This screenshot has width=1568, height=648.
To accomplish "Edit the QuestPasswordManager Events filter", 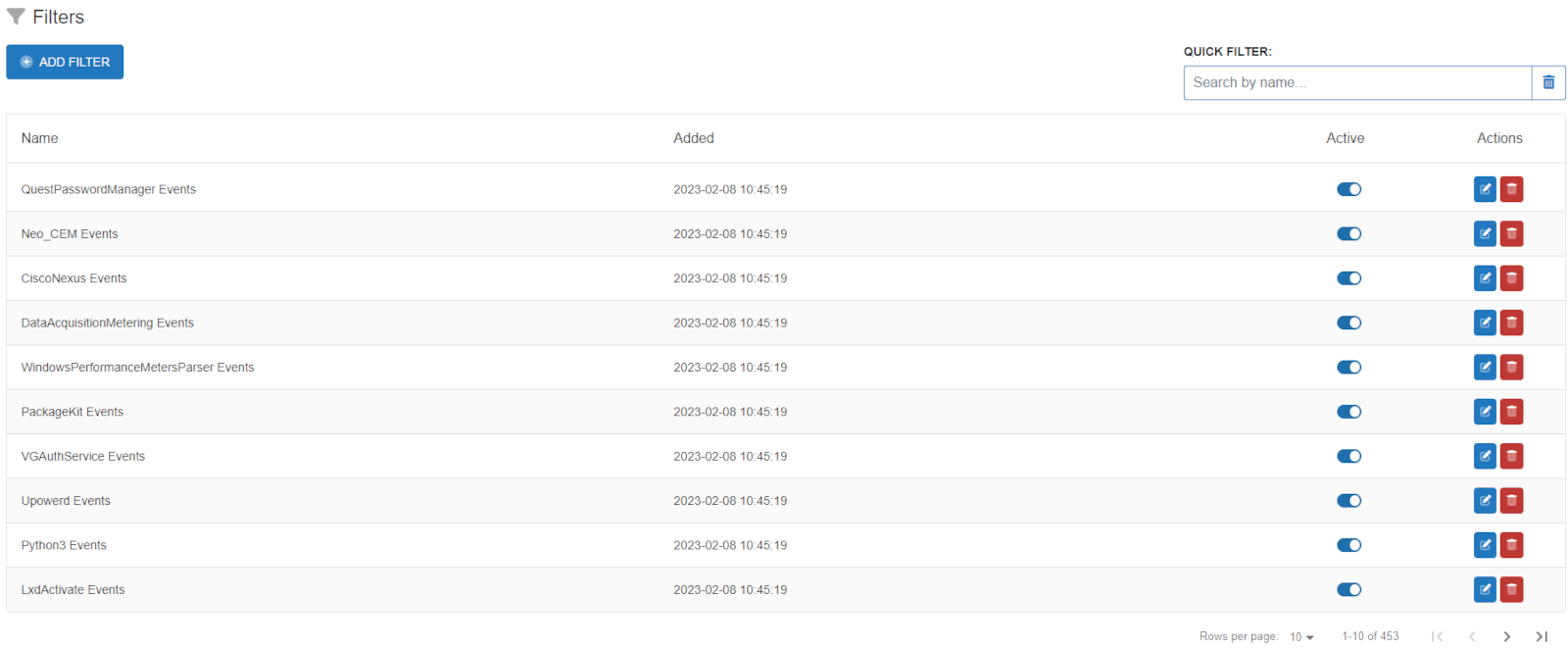I will [x=1485, y=189].
